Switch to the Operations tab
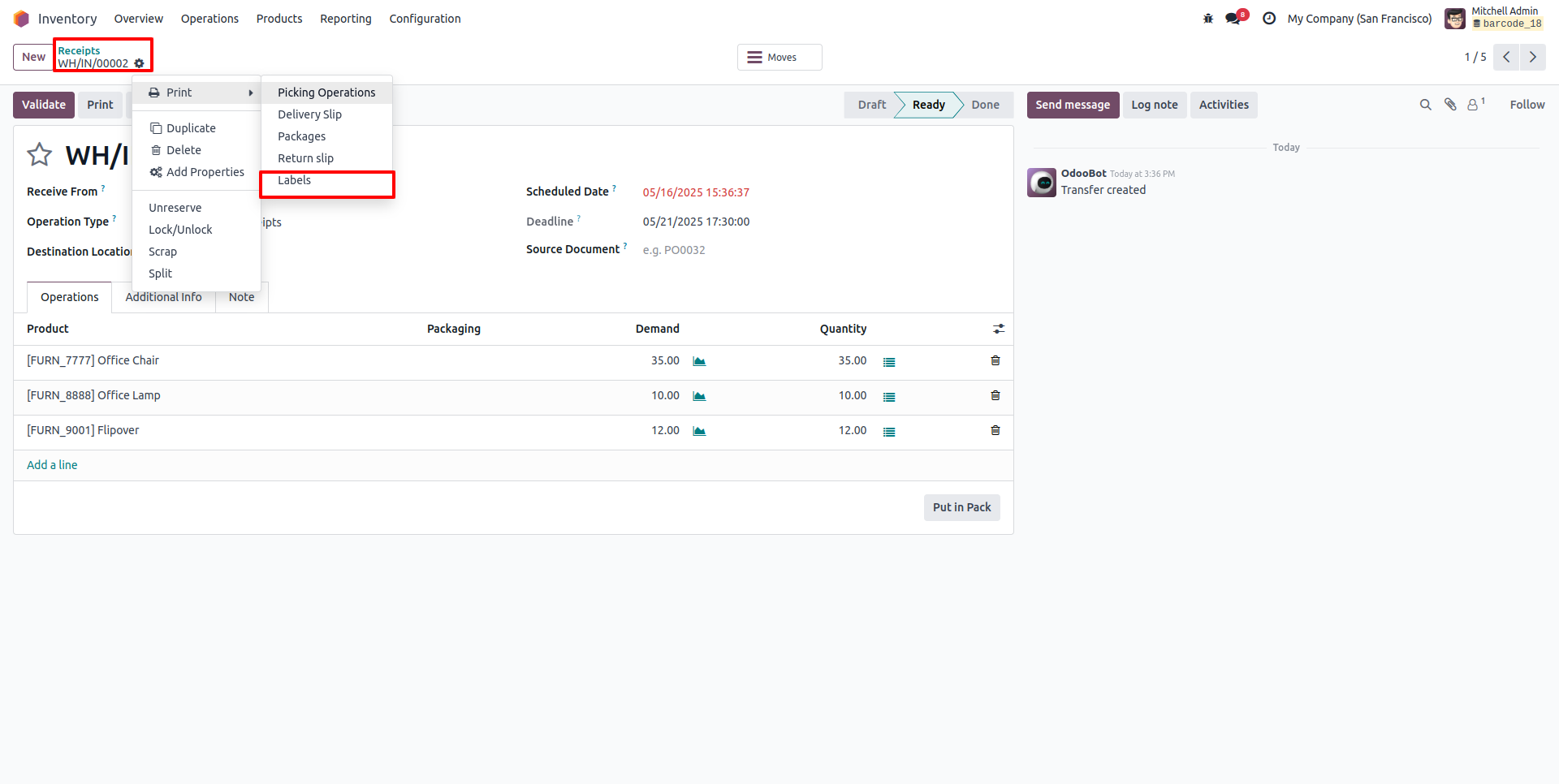The width and height of the screenshot is (1559, 784). tap(70, 297)
